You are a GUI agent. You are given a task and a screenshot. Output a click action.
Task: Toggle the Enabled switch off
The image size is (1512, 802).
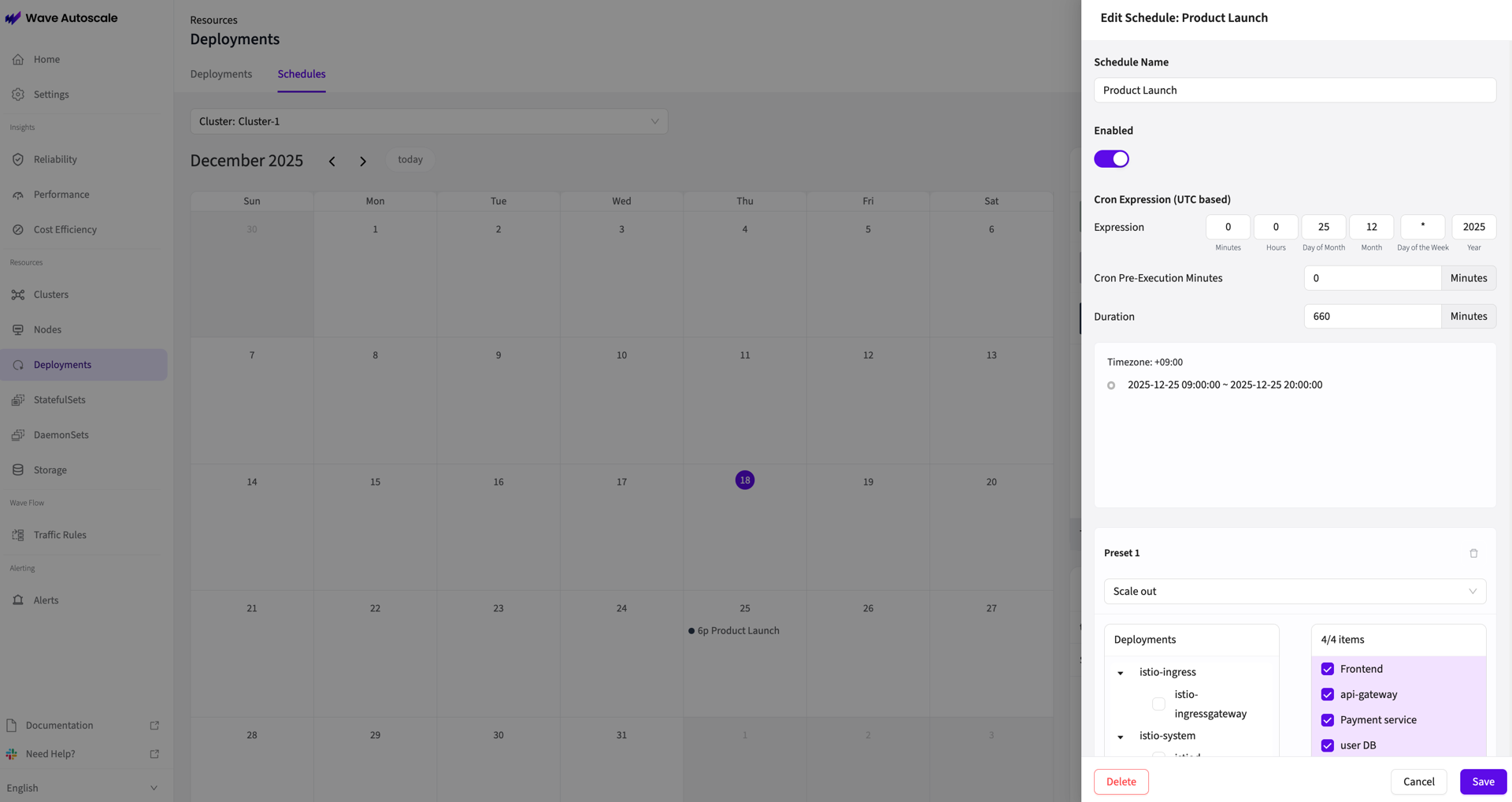click(x=1111, y=159)
